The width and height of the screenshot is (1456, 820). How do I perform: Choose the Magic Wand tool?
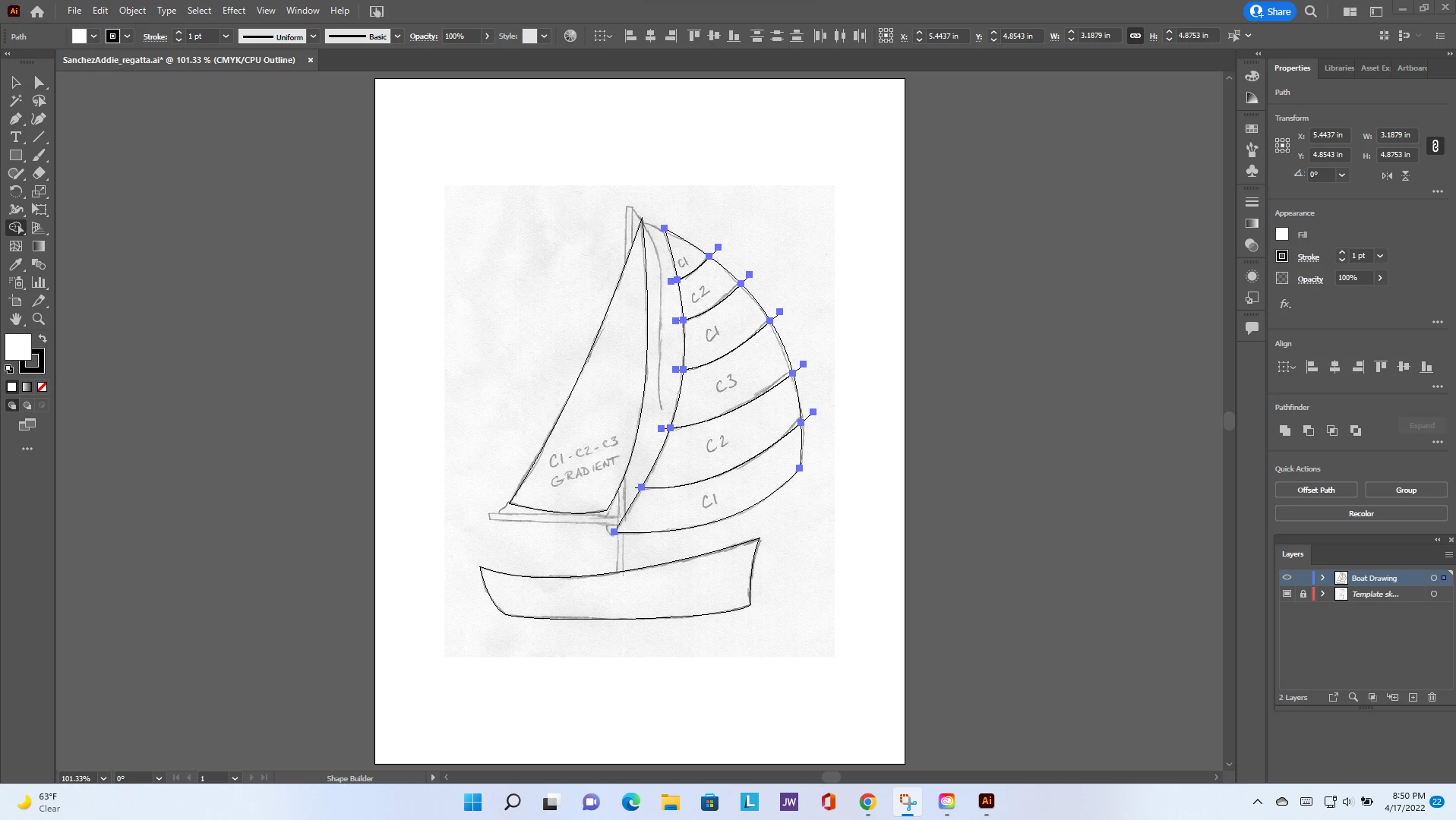(16, 100)
